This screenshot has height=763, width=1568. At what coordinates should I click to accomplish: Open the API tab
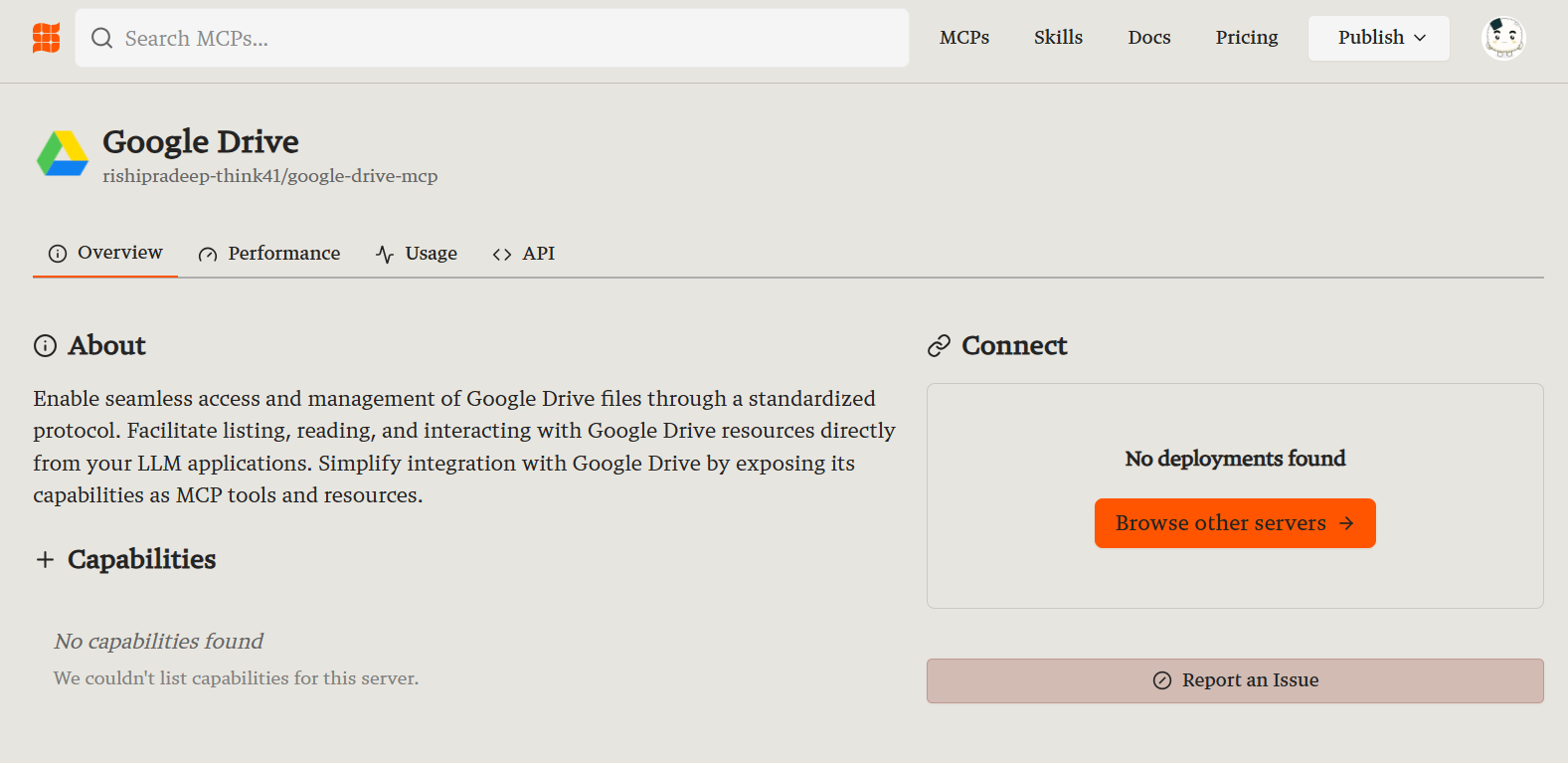click(x=524, y=254)
